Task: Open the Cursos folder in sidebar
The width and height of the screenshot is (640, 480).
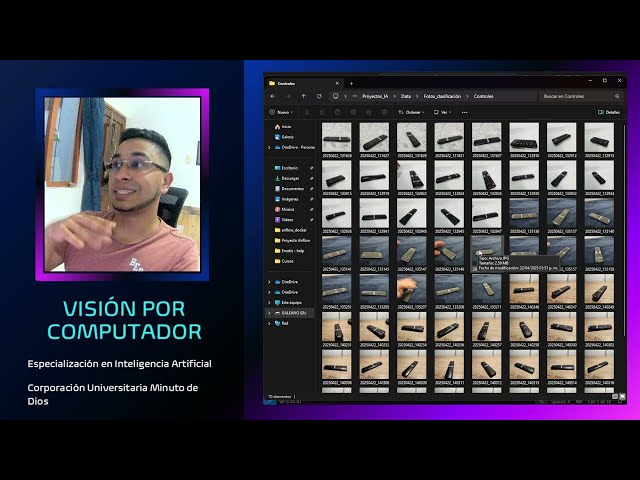Action: (284, 261)
